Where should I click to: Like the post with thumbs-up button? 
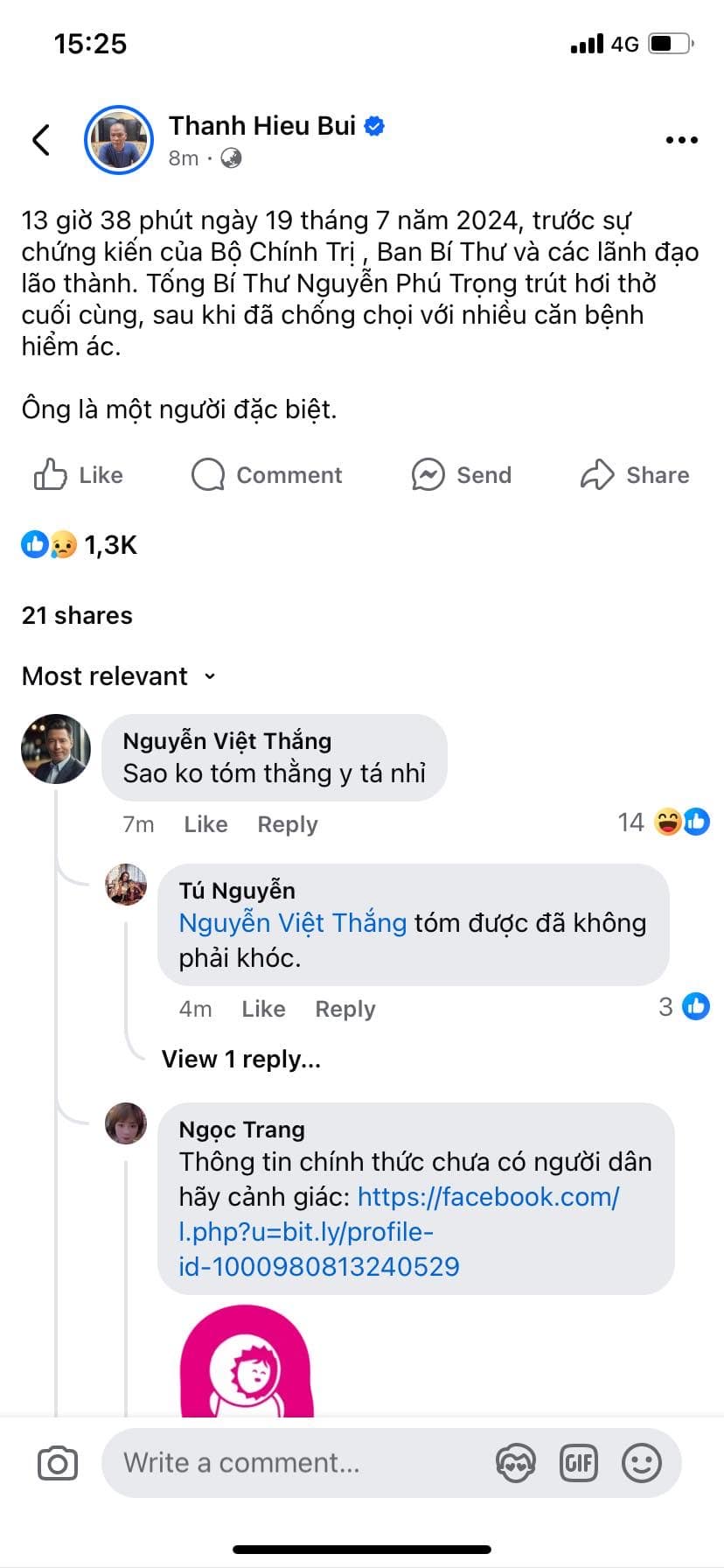tap(79, 475)
